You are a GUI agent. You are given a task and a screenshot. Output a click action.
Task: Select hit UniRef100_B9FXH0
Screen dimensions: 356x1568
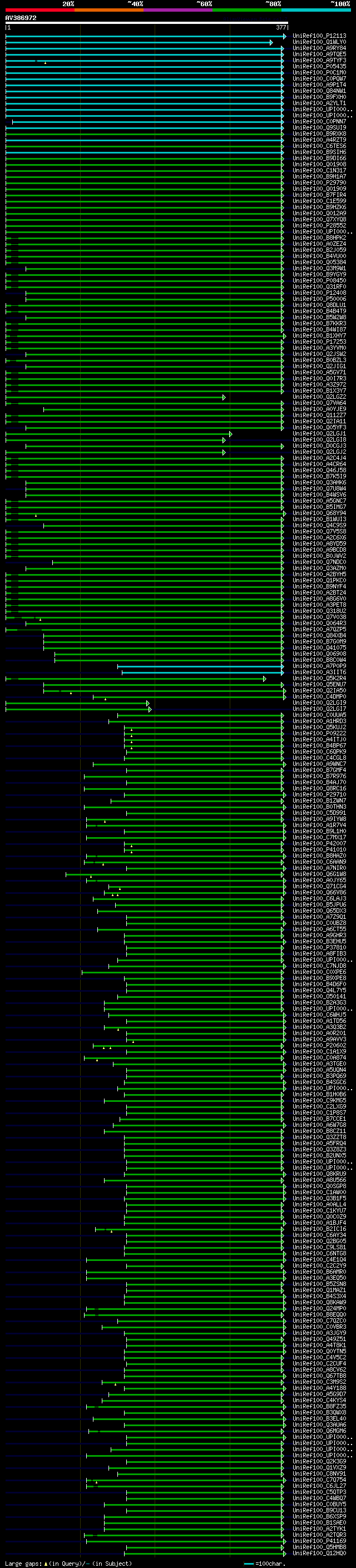click(319, 97)
